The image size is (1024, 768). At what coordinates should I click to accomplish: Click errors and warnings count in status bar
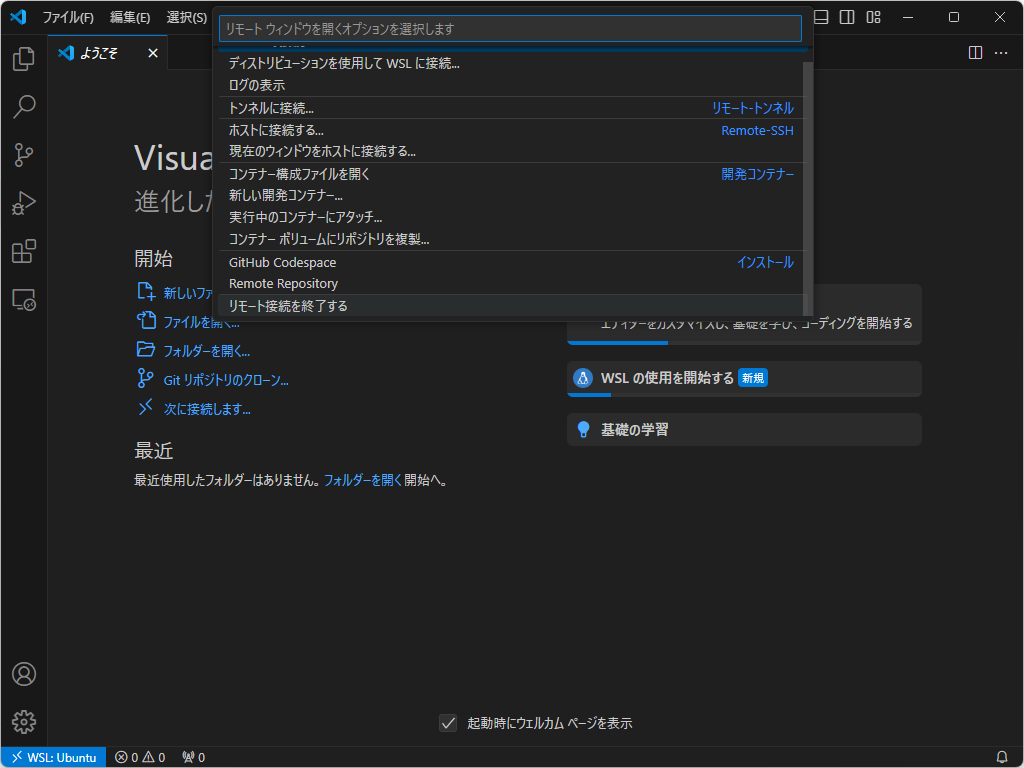tap(140, 757)
